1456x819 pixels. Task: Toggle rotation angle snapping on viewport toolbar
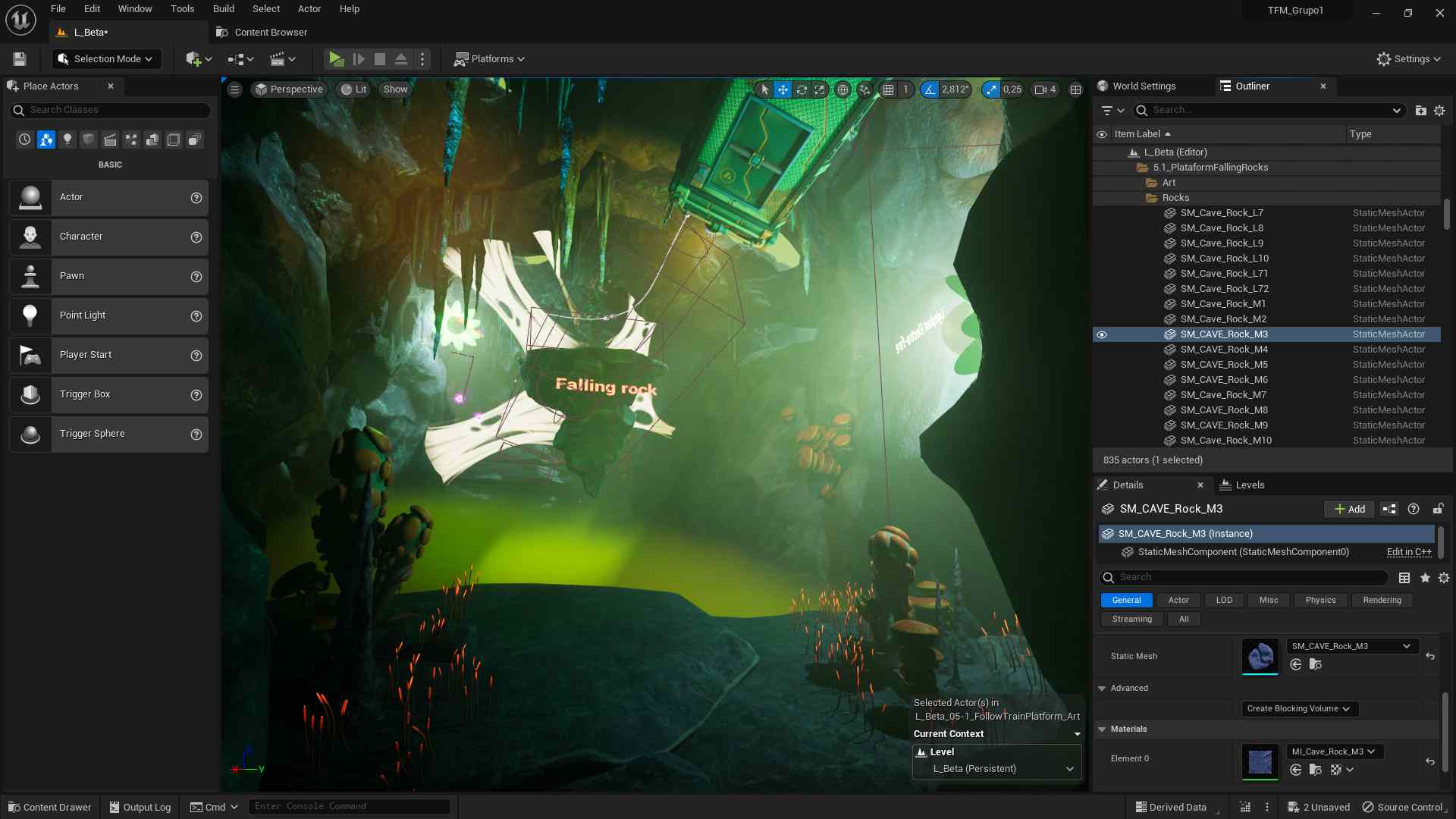[x=930, y=89]
